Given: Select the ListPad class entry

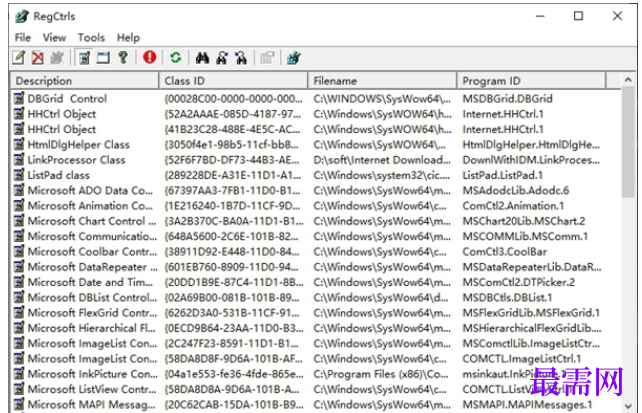Looking at the screenshot, I should click(x=59, y=175).
